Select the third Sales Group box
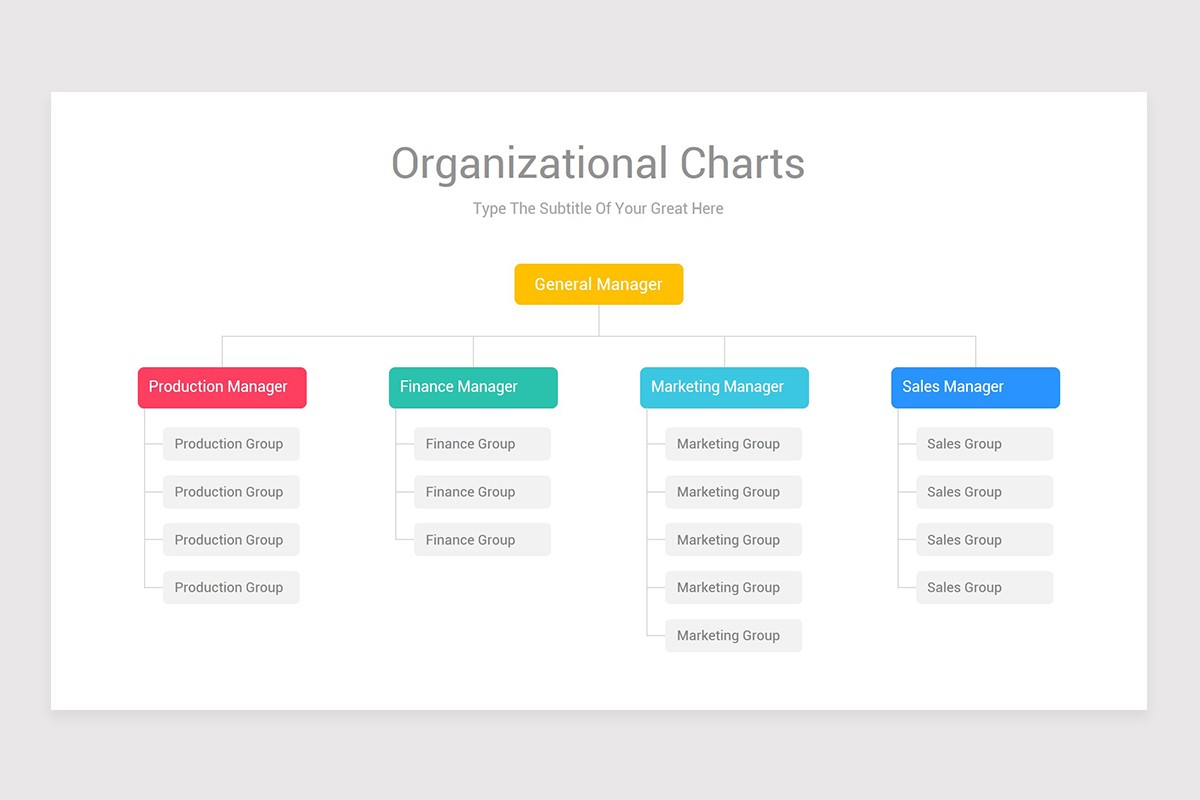The width and height of the screenshot is (1200, 800). [x=984, y=540]
